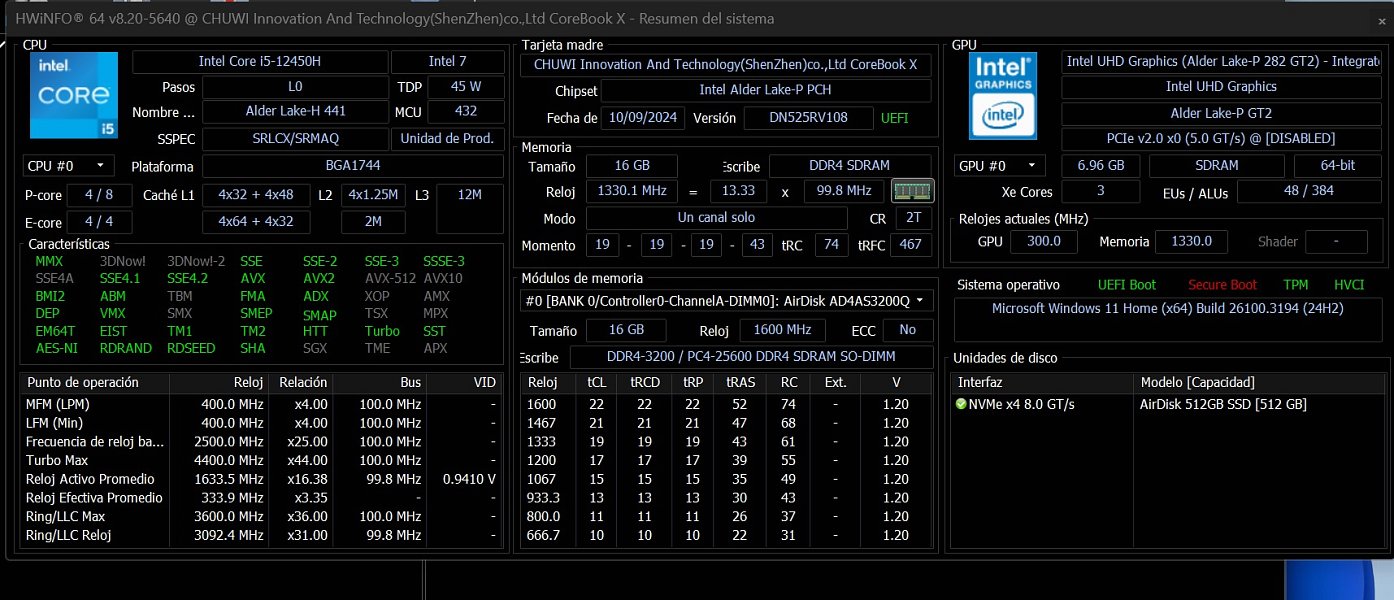The height and width of the screenshot is (600, 1394).
Task: Select the Ring/LLC Max row
Action: [261, 516]
